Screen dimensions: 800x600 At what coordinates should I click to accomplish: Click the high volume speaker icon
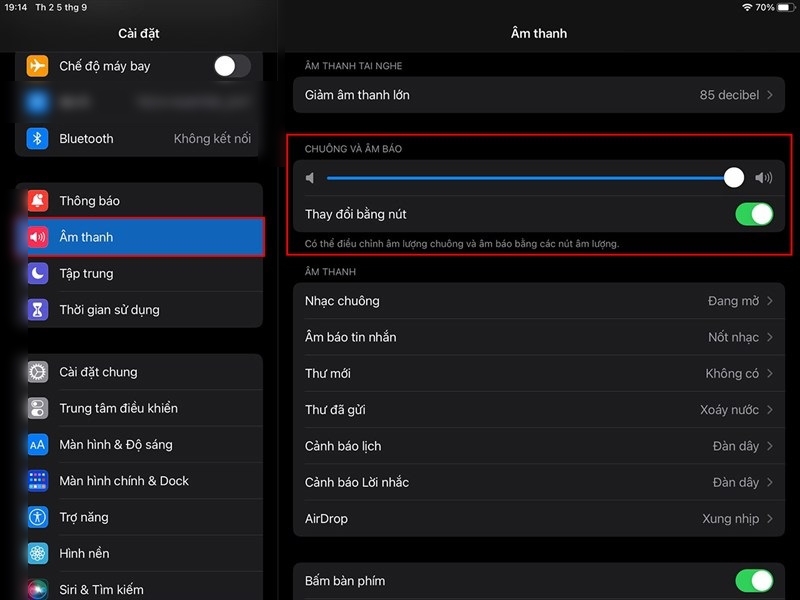pos(764,178)
